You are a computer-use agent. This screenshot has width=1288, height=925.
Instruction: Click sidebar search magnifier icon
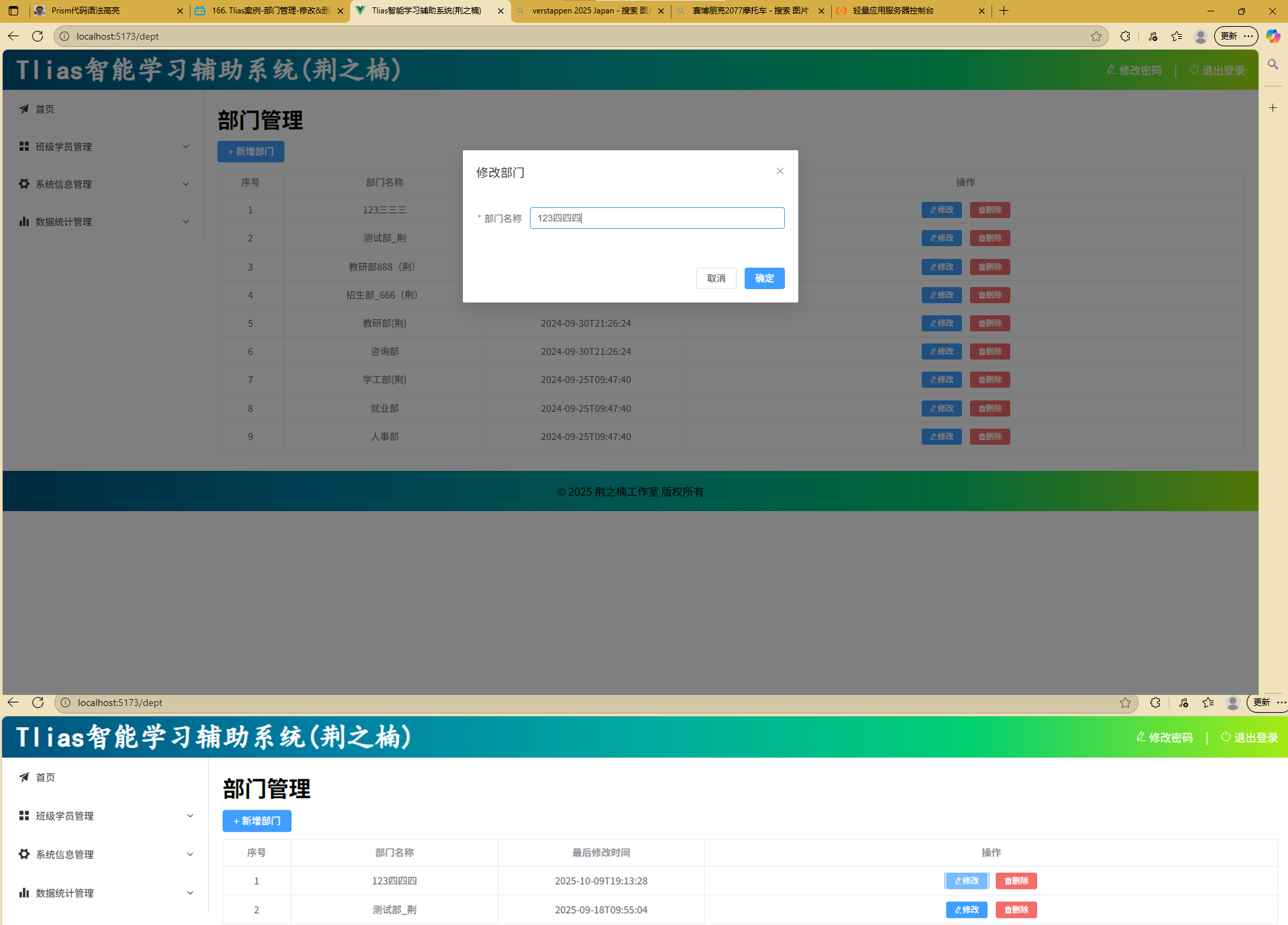pos(1273,64)
